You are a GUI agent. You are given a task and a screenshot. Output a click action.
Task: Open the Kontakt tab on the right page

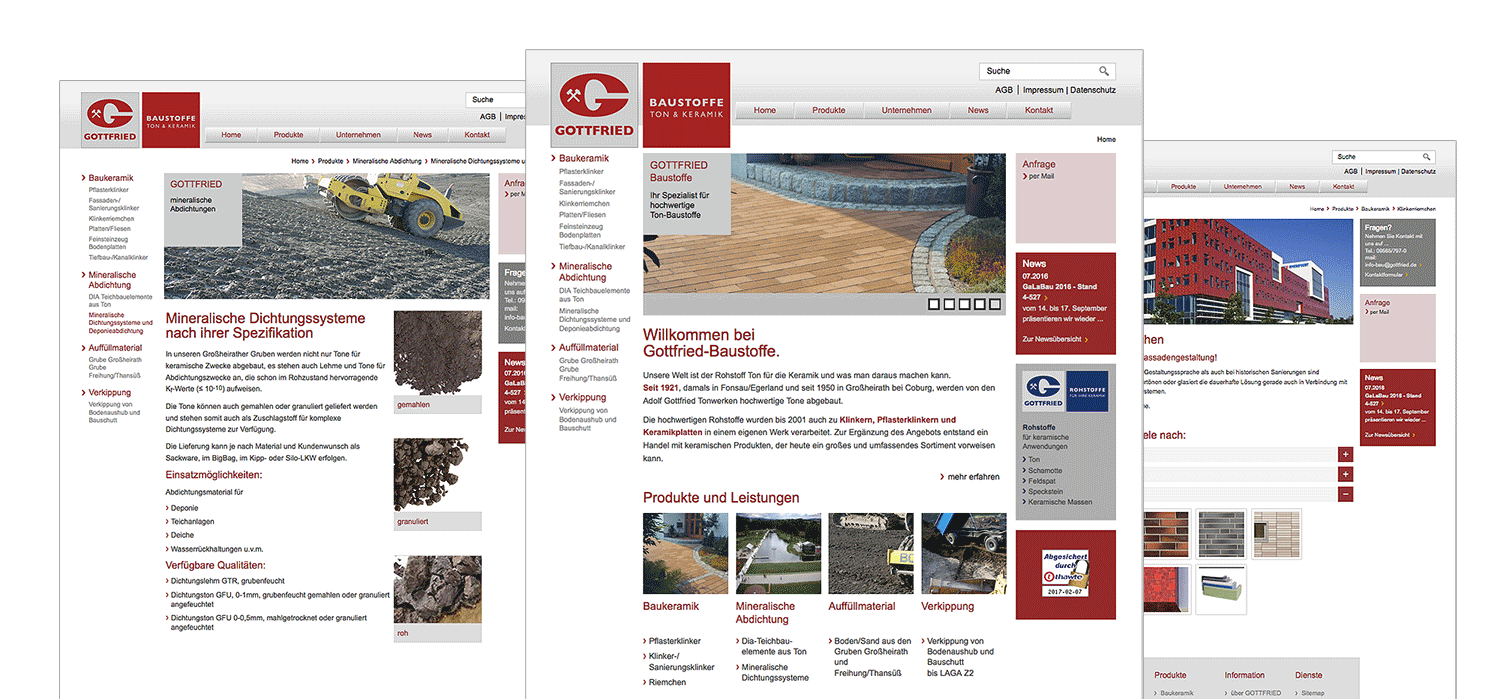coord(1343,187)
